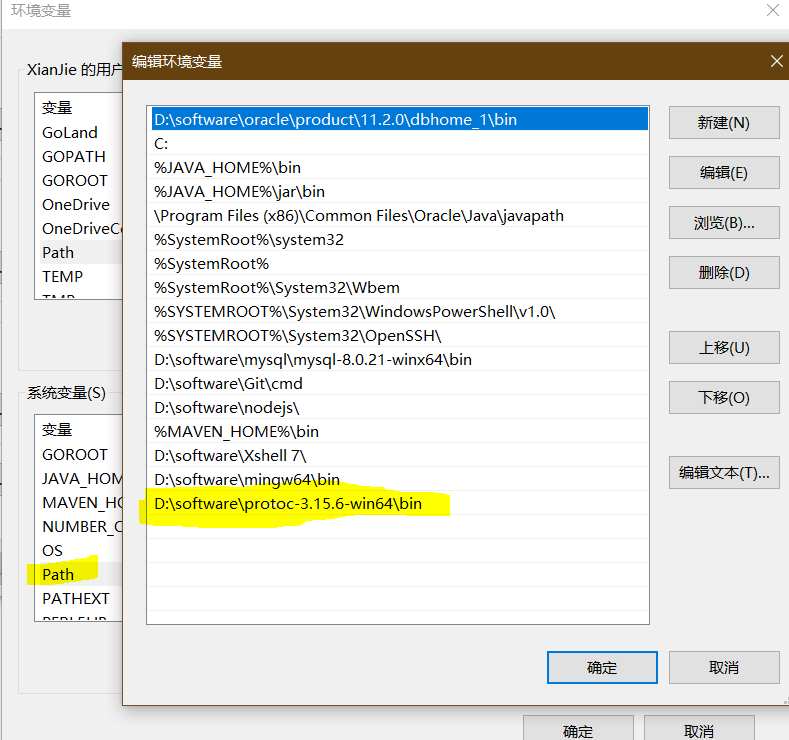Select OneDrive in user variables list
This screenshot has height=740, width=789.
point(80,204)
